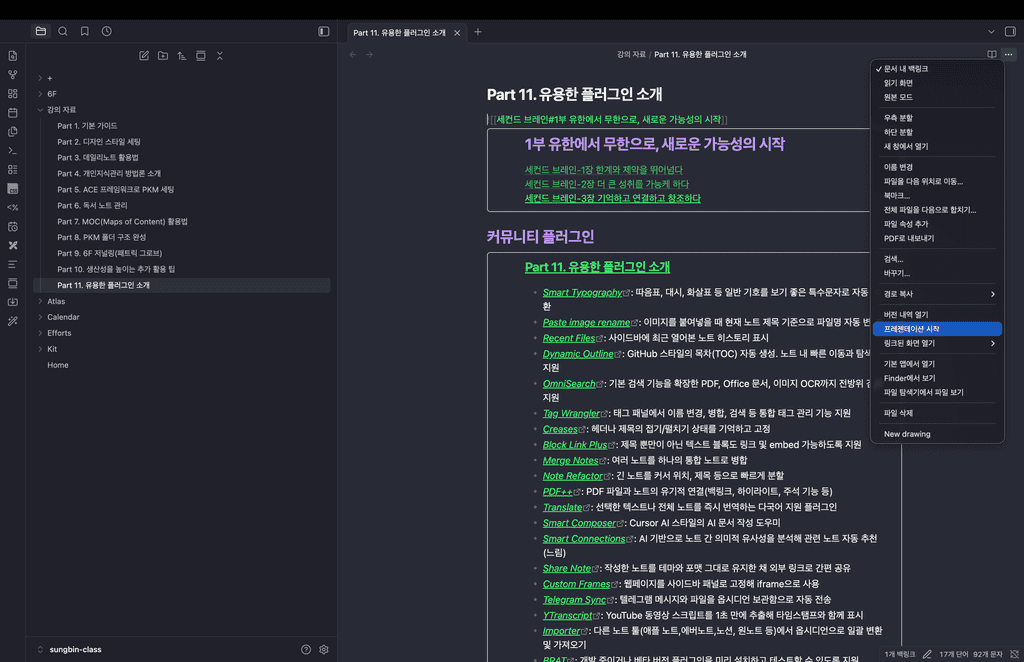This screenshot has height=662, width=1024.
Task: Navigate back with left arrow
Action: click(x=353, y=55)
